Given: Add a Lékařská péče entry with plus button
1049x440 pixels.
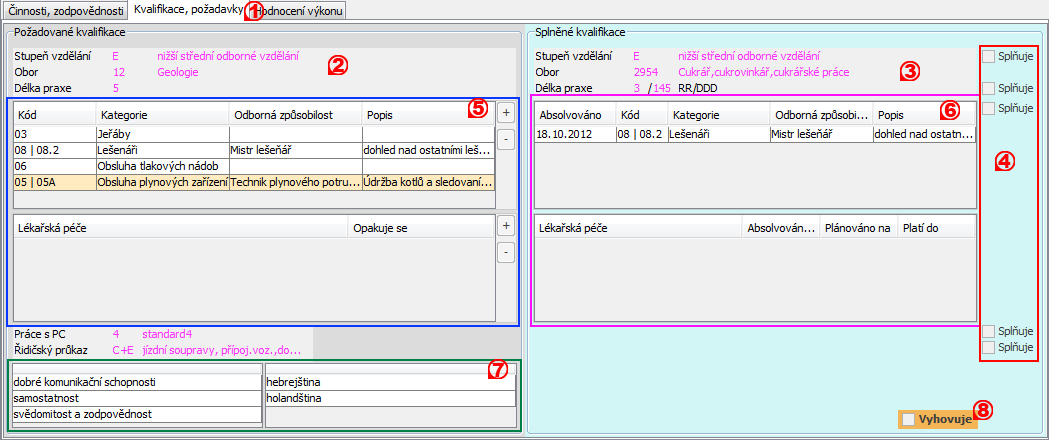Looking at the screenshot, I should (x=505, y=226).
